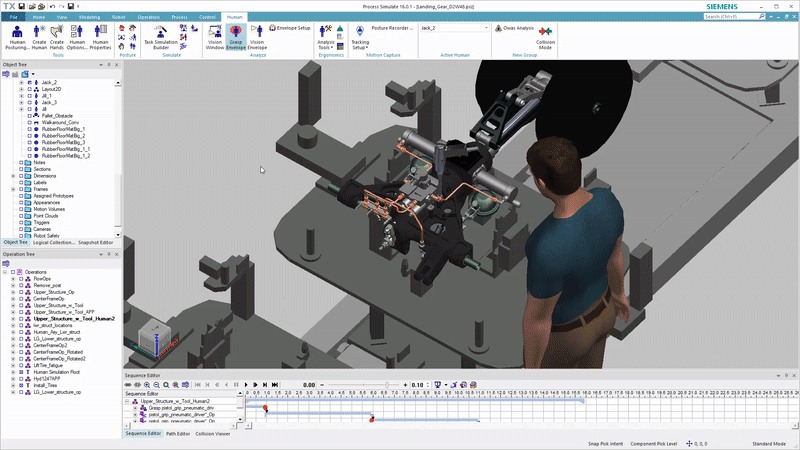The image size is (800, 450).
Task: Open the Path Editor tab
Action: 178,434
